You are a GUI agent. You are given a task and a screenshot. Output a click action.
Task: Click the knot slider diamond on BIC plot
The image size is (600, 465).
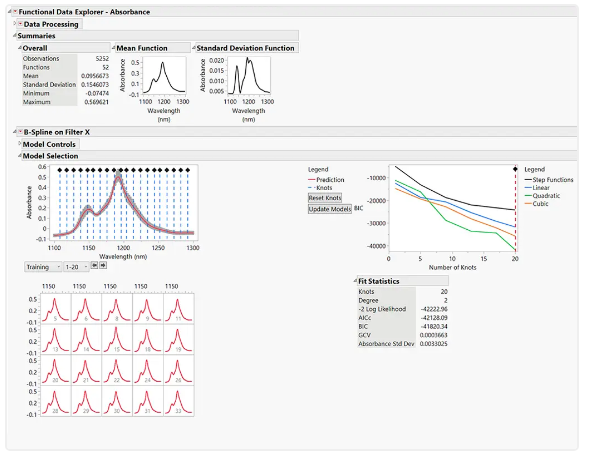pyautogui.click(x=515, y=170)
